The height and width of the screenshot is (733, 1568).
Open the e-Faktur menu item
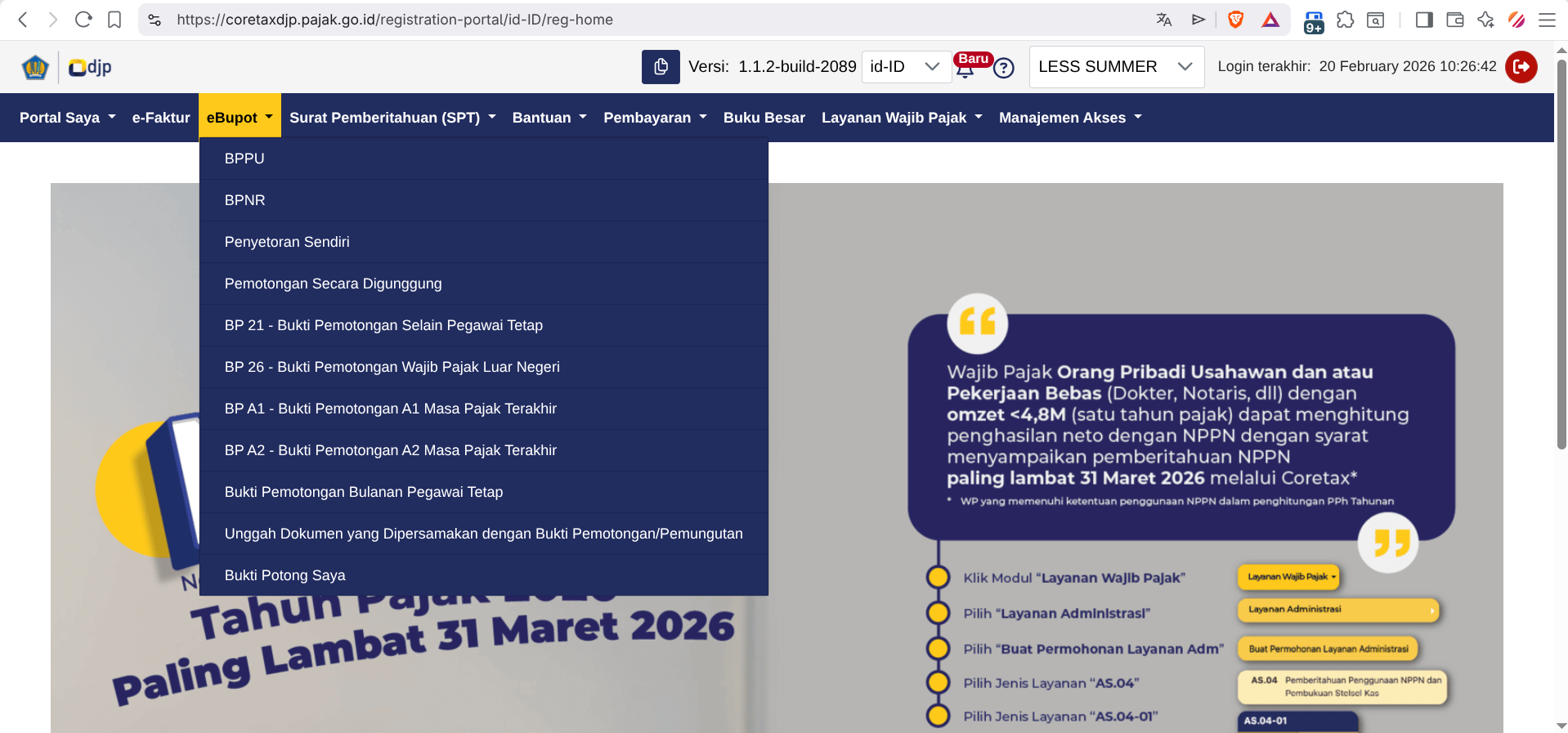[161, 118]
